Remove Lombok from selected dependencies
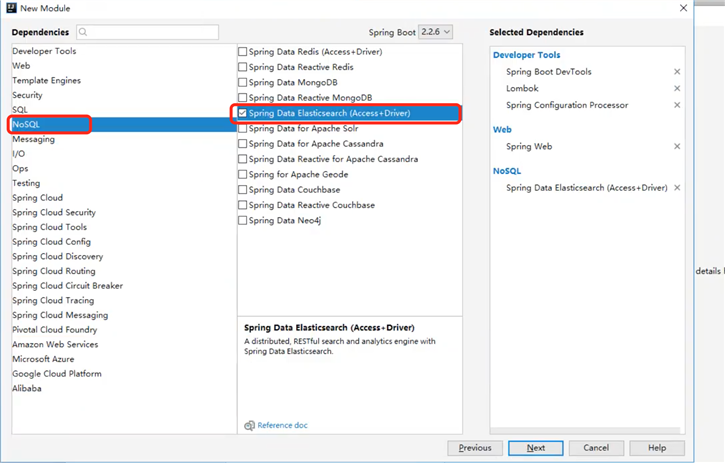 pyautogui.click(x=677, y=88)
